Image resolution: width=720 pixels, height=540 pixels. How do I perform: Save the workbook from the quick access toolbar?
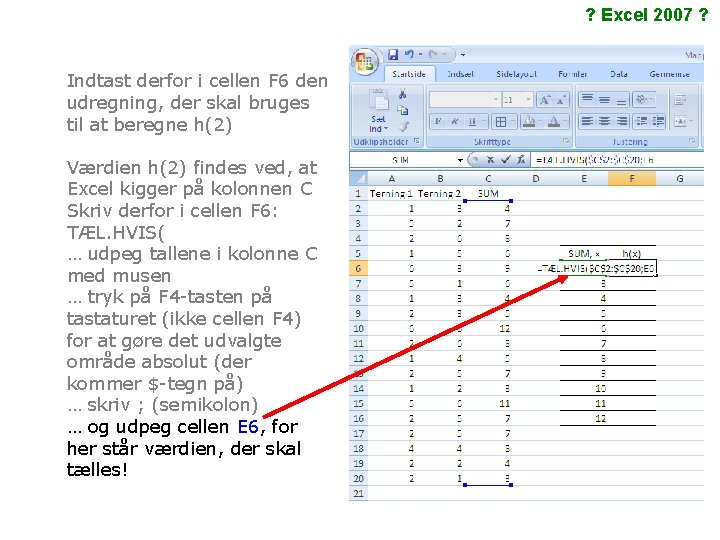point(393,55)
